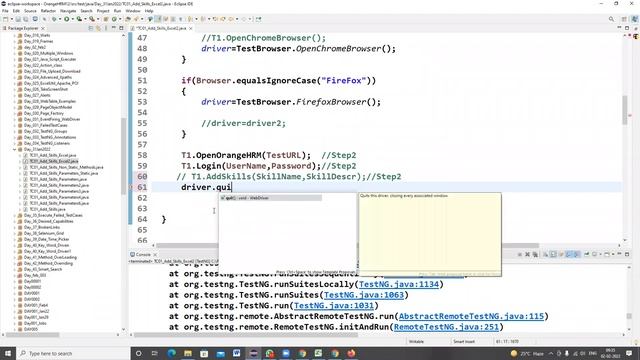Open the Run button dropdown arrow
This screenshot has width=640, height=360.
click(72, 19)
